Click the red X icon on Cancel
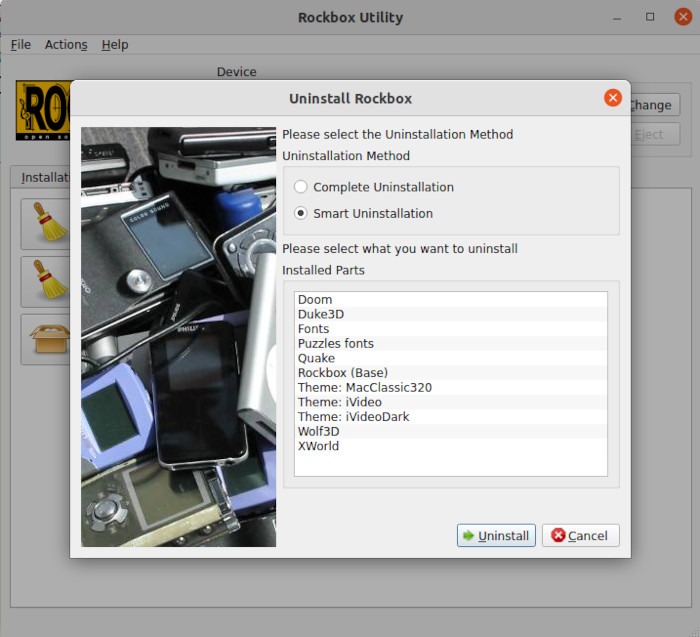700x637 pixels. tap(558, 535)
